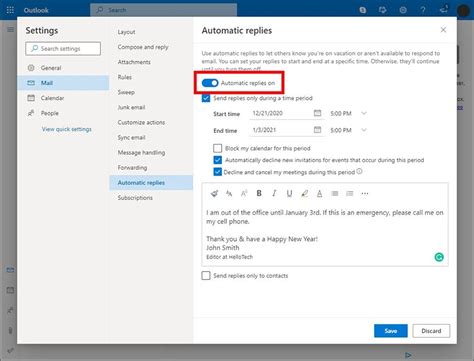Save the automatic replies settings
The width and height of the screenshot is (474, 361).
pyautogui.click(x=391, y=331)
